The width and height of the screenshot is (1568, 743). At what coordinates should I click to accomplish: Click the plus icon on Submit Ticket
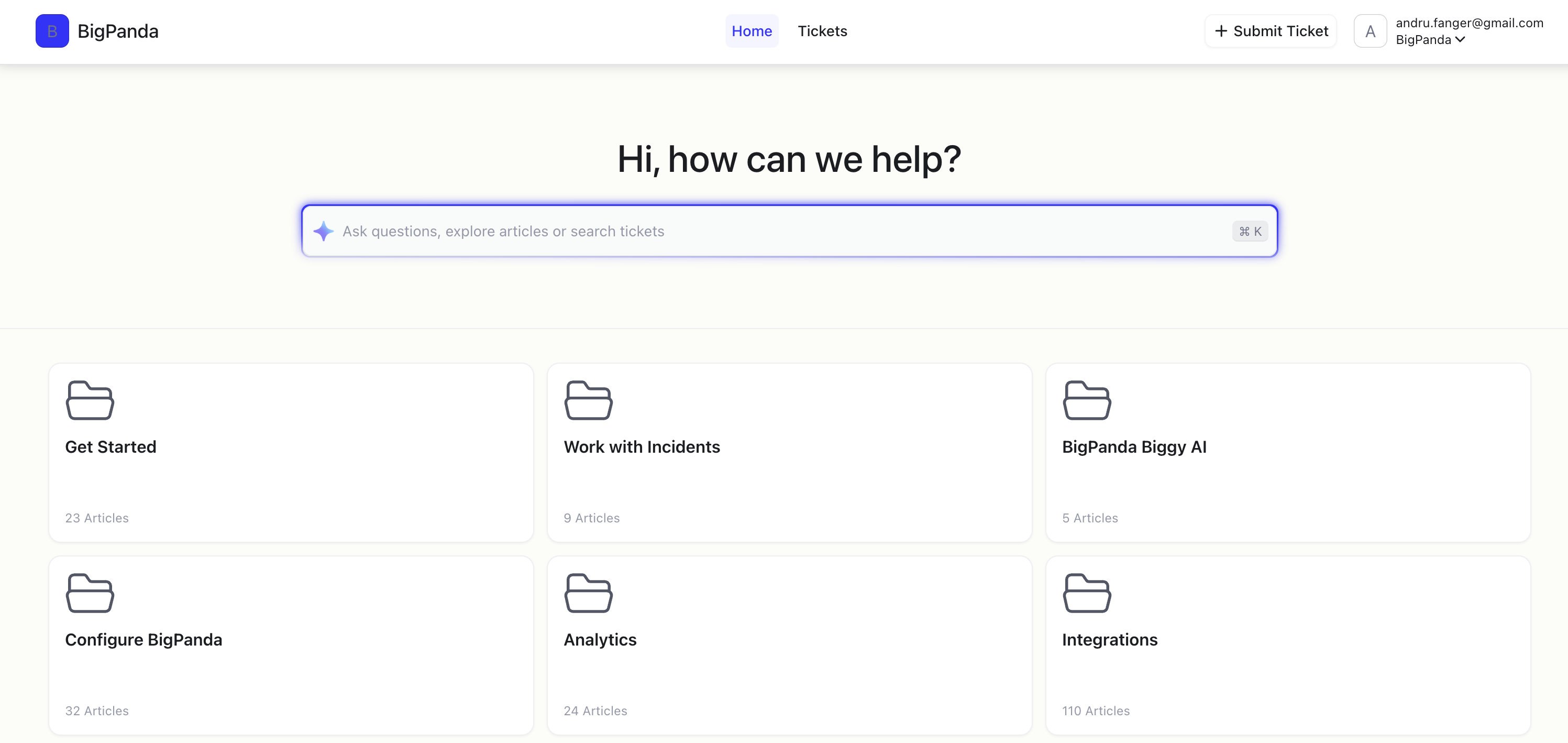point(1220,31)
